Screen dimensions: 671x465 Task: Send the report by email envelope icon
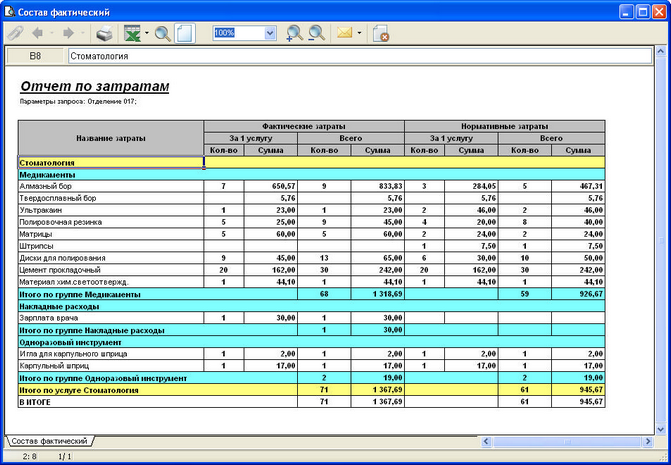click(x=344, y=33)
